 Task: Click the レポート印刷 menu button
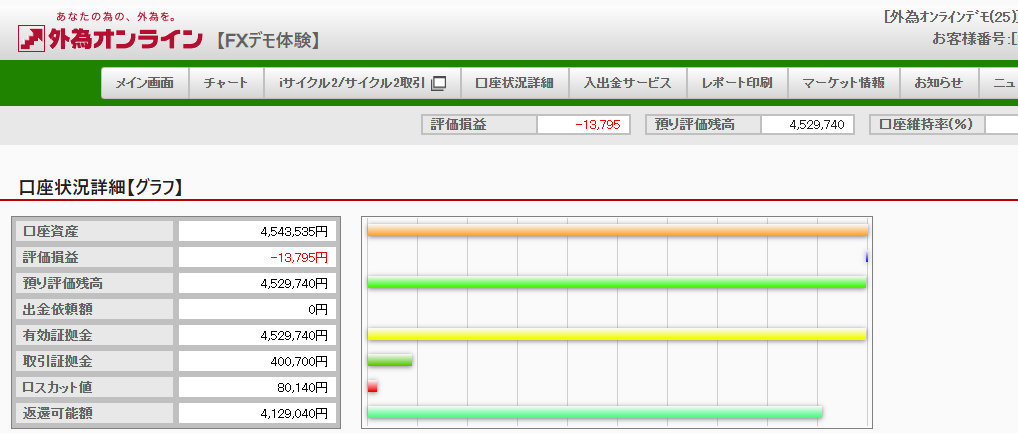[x=737, y=83]
